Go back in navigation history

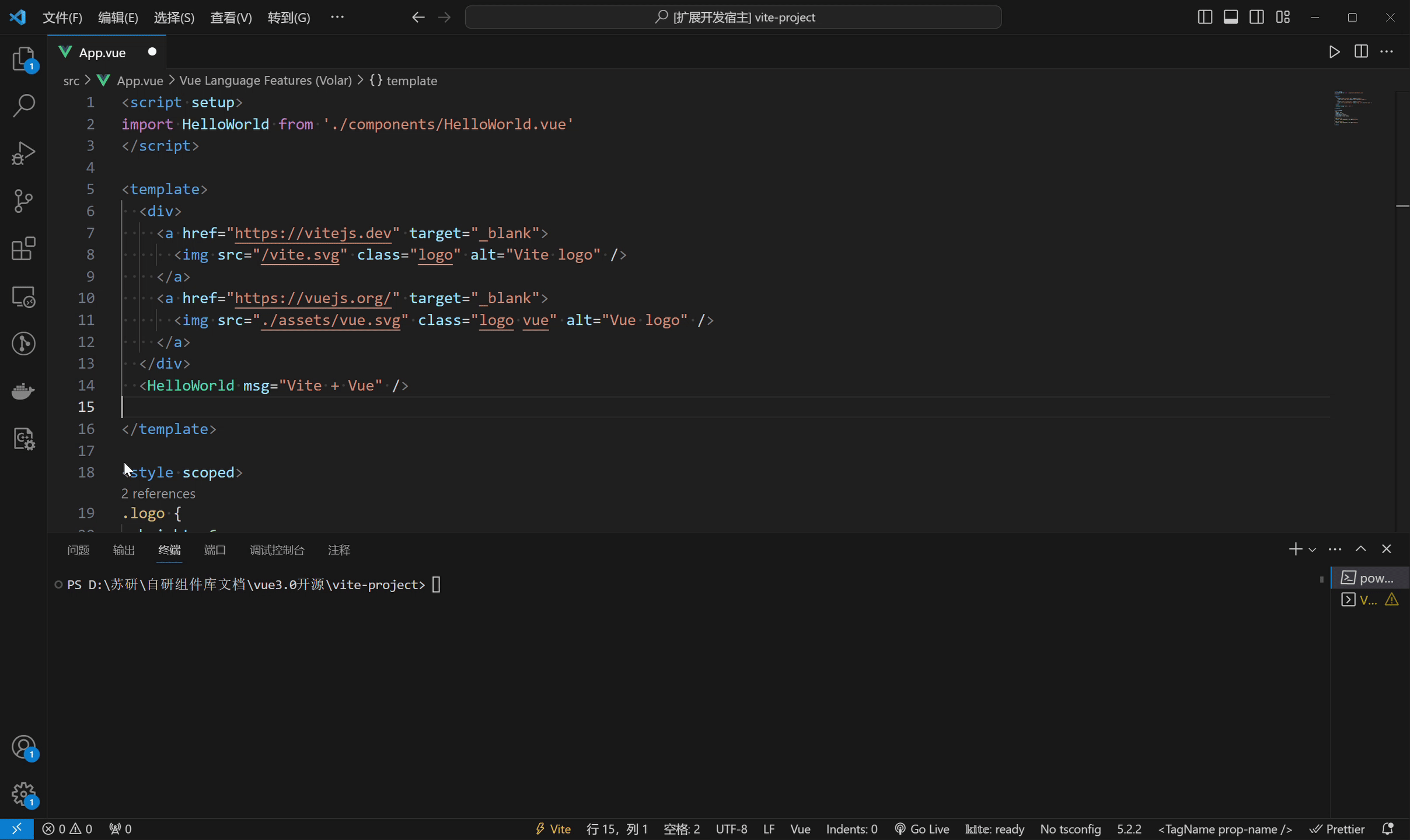[418, 17]
